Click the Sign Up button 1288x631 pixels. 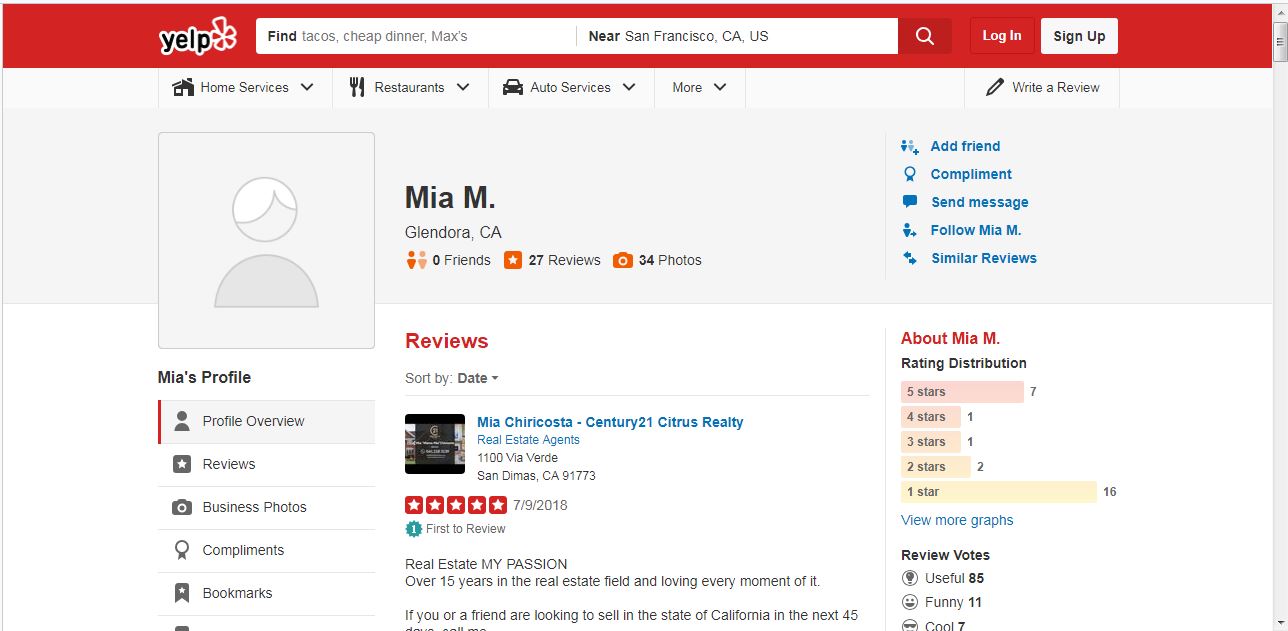point(1079,36)
